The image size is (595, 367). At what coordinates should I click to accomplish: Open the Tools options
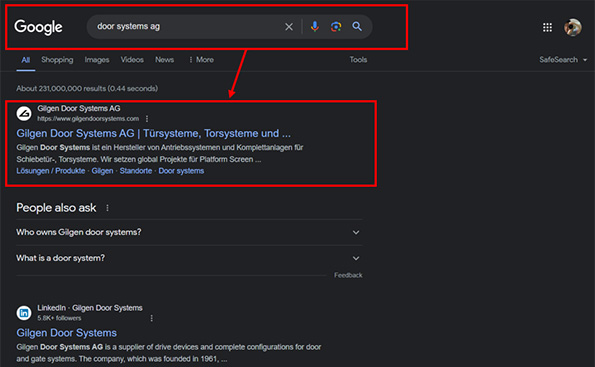coord(358,60)
